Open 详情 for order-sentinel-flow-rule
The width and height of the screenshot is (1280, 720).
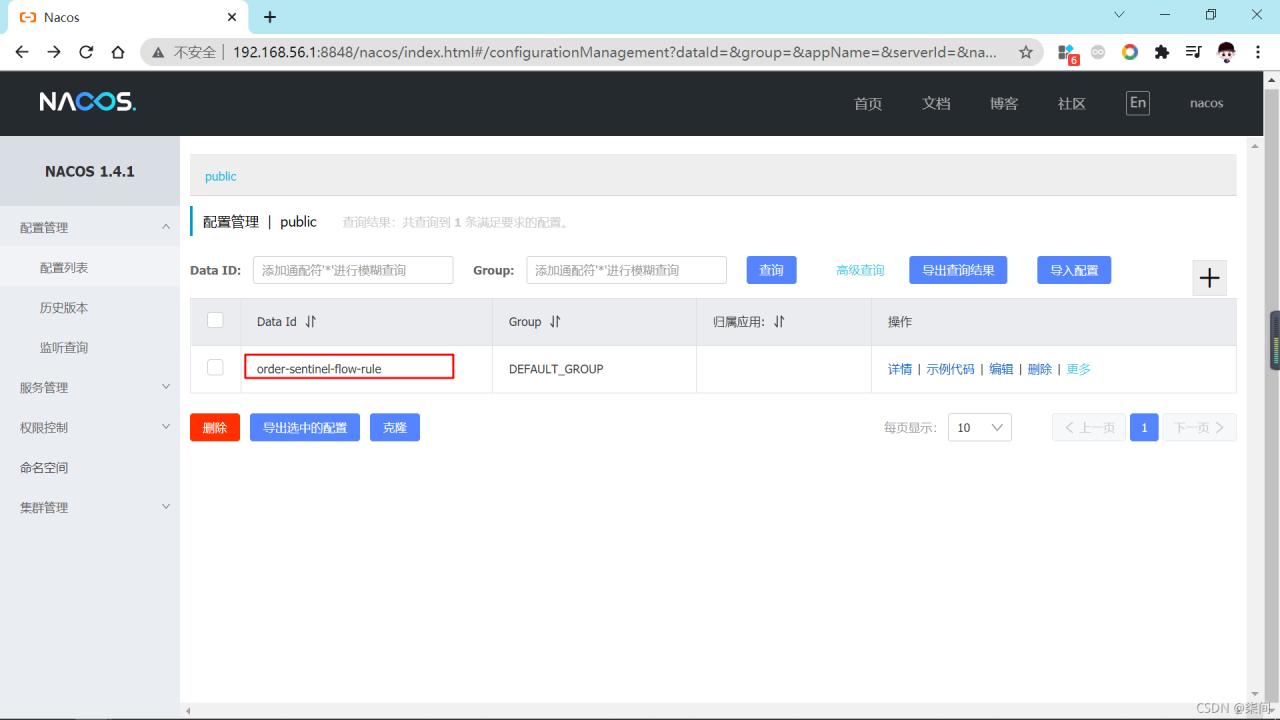900,369
